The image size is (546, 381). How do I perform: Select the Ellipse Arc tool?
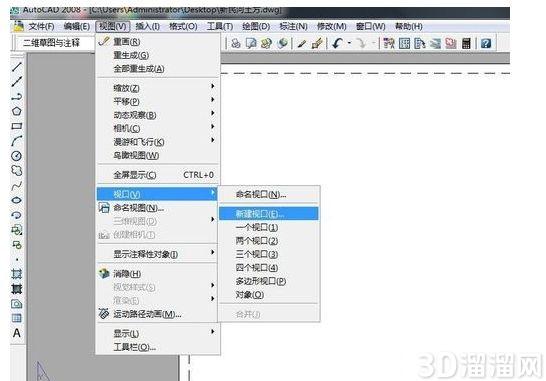[17, 215]
